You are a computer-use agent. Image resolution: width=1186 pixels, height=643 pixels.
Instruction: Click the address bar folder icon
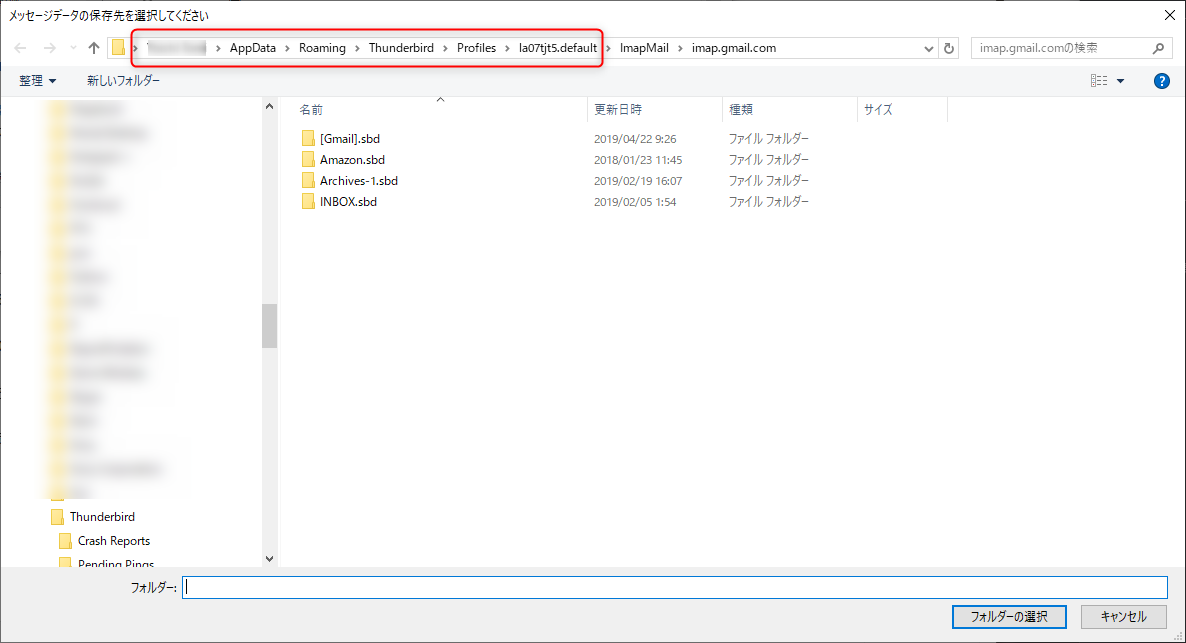[118, 48]
